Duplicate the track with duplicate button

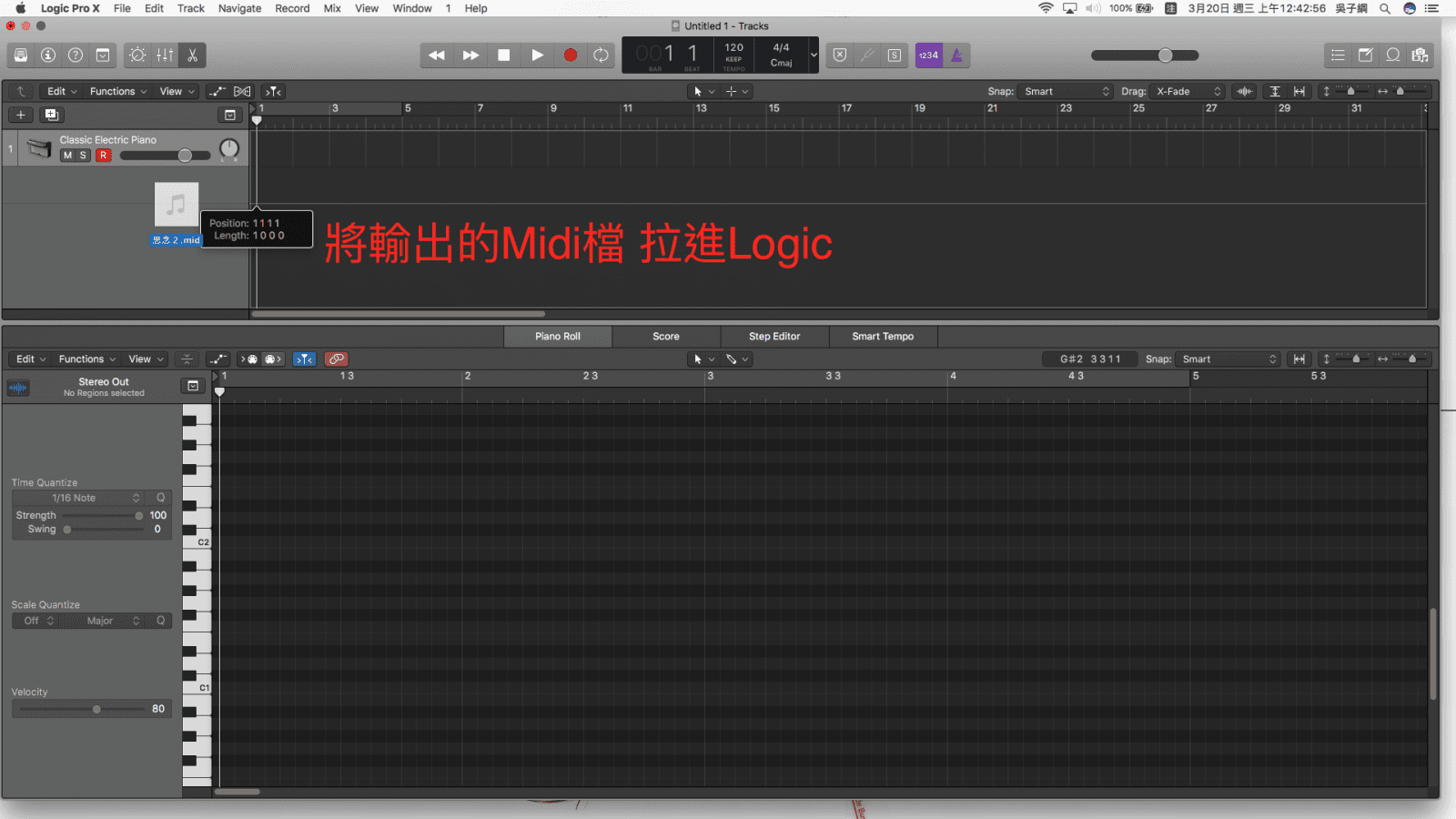pos(51,115)
